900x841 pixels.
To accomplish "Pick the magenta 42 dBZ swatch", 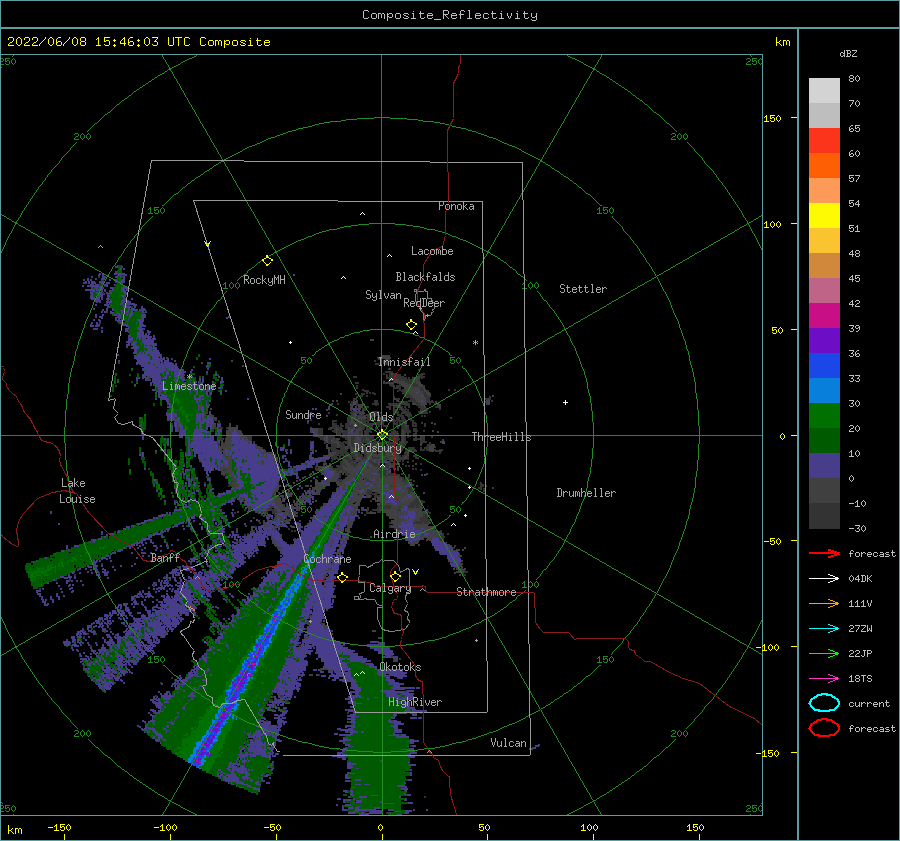I will coord(824,316).
